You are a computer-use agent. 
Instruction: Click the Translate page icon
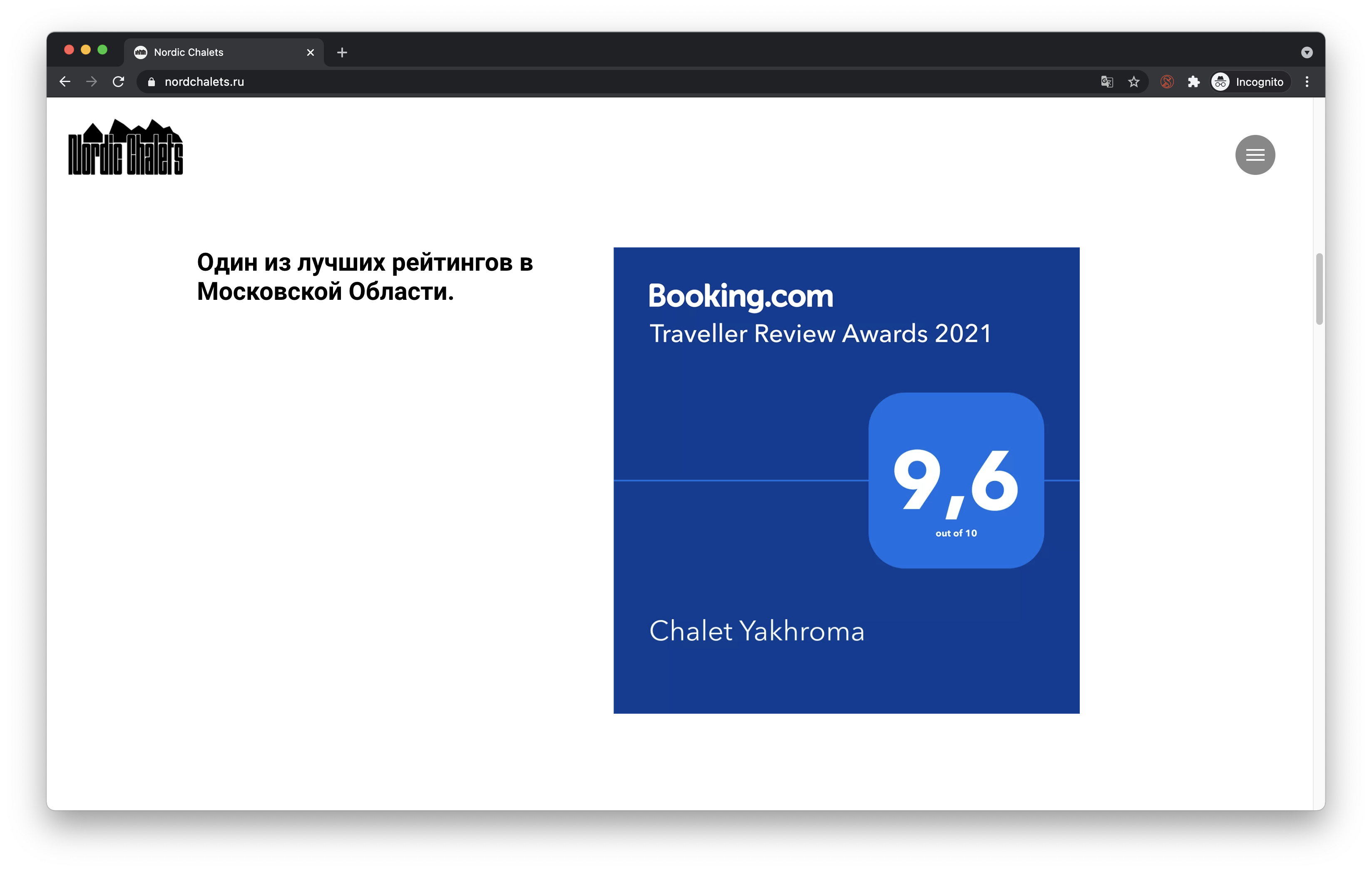[x=1106, y=82]
